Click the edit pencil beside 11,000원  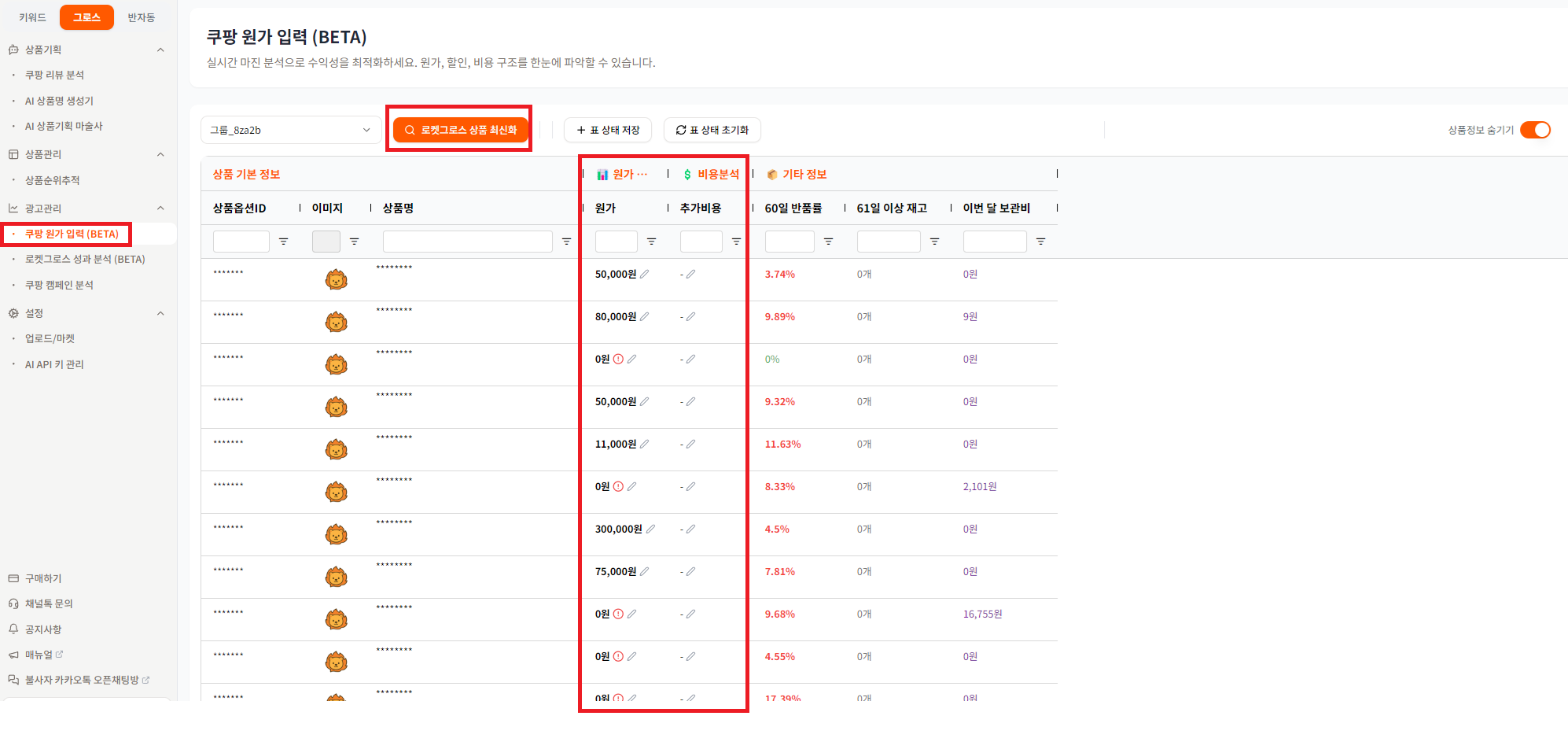[645, 444]
